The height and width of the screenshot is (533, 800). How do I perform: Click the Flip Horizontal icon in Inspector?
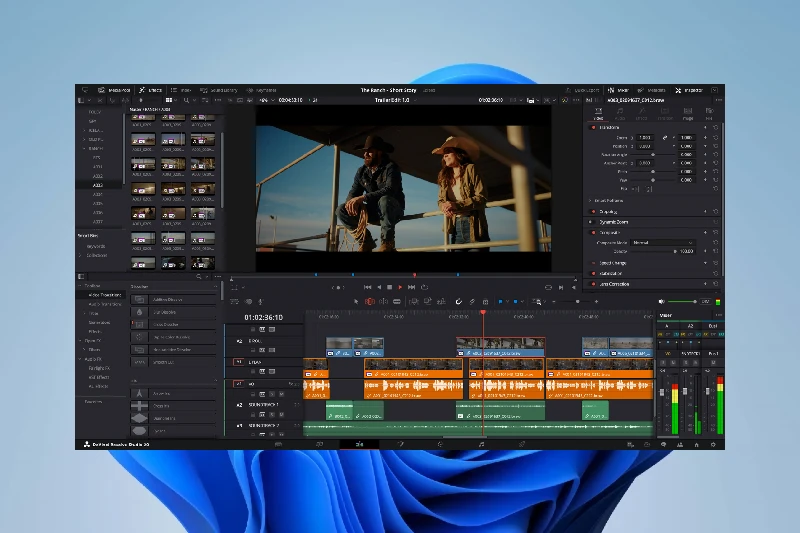pyautogui.click(x=636, y=189)
